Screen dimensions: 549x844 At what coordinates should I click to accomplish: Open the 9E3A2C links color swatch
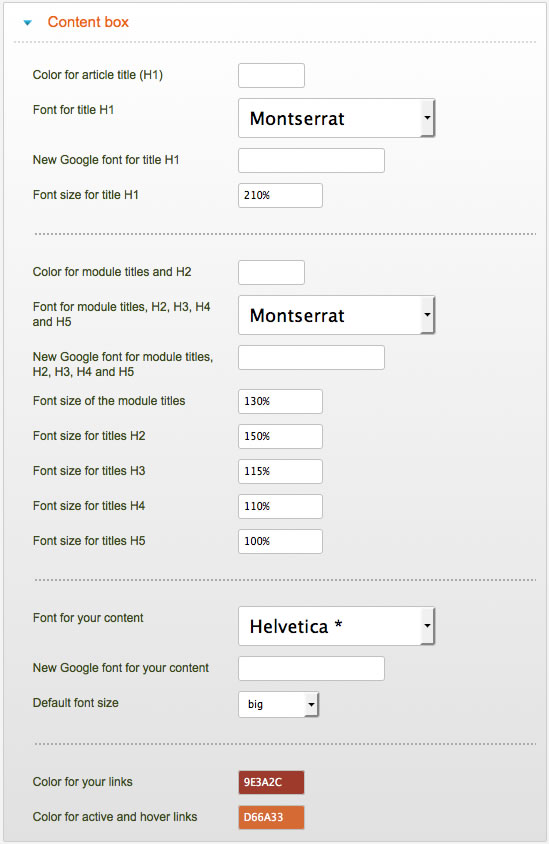[271, 783]
